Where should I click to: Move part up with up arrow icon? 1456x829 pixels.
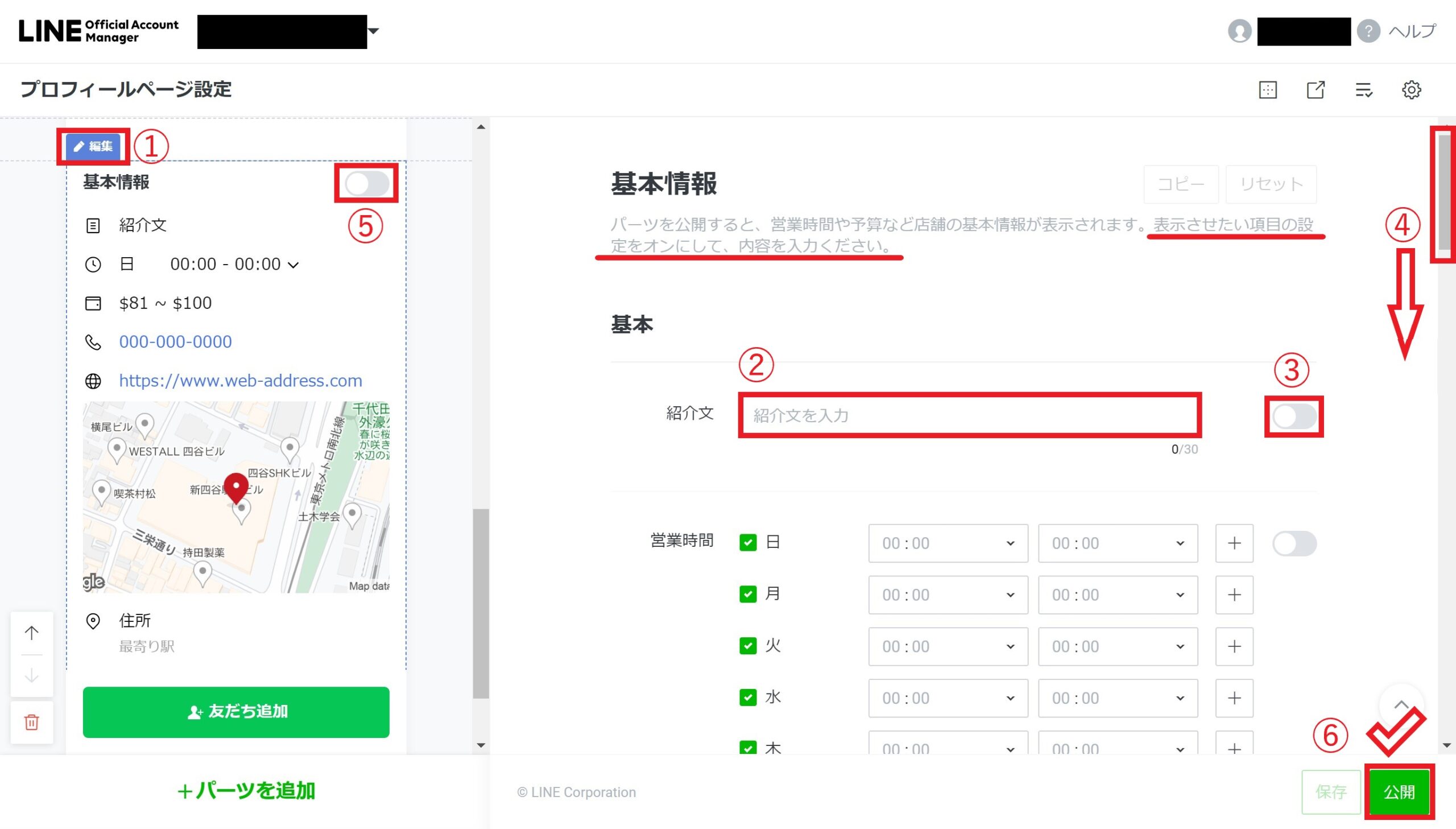(x=32, y=633)
